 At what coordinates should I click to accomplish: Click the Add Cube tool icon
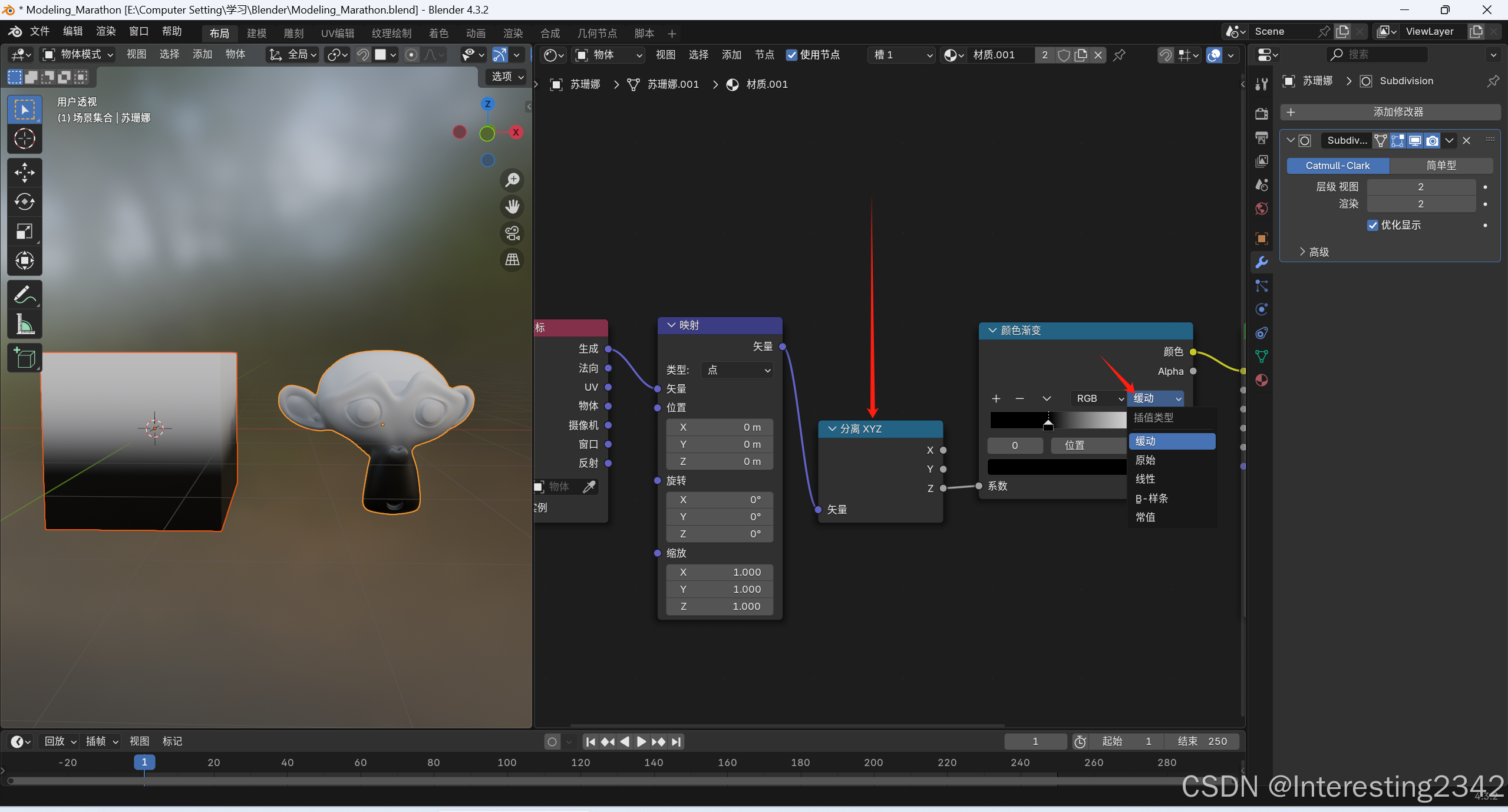[x=24, y=358]
